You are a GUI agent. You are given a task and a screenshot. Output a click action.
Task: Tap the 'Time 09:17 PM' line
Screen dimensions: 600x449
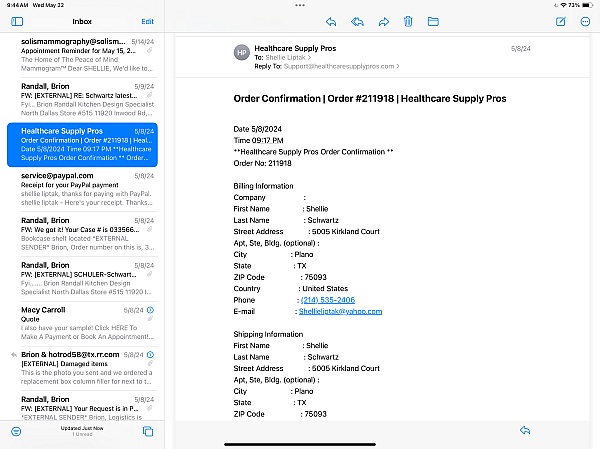(258, 140)
